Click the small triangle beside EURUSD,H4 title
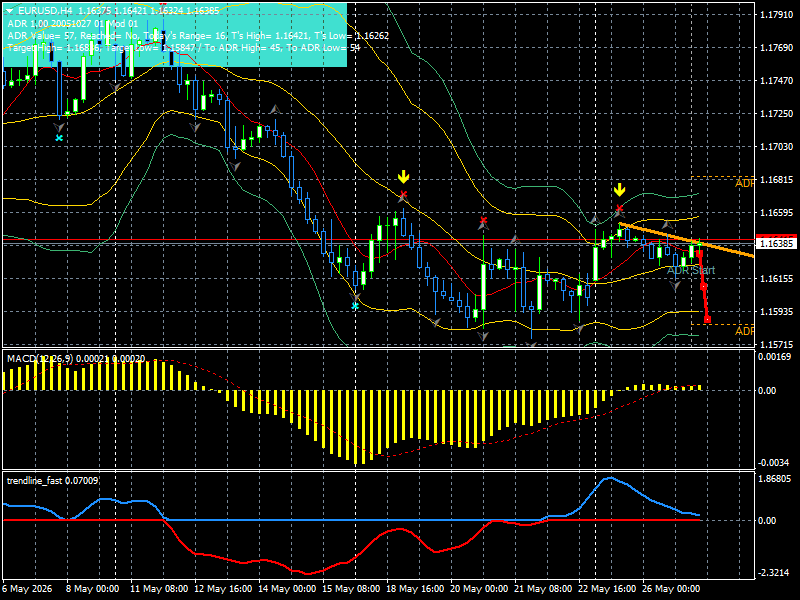The image size is (800, 600). click(9, 11)
